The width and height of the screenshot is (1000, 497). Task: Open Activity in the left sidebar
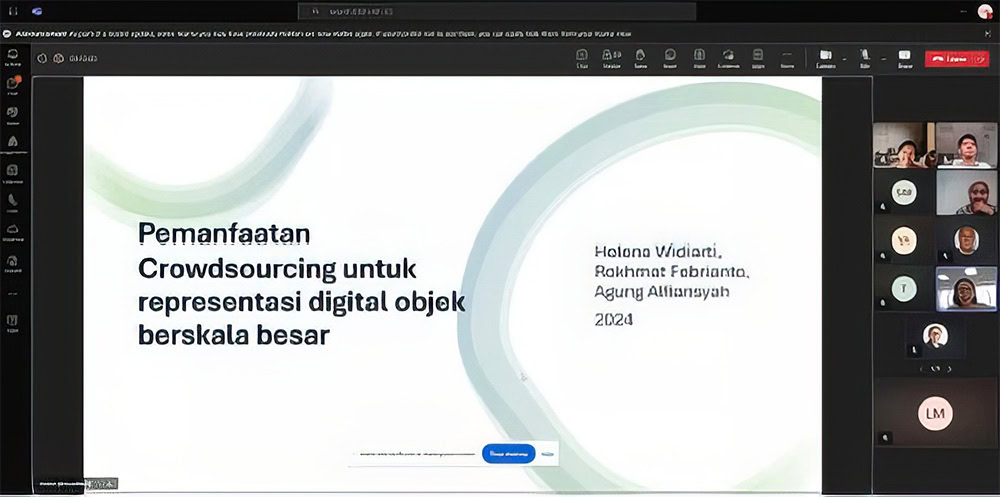coord(14,55)
